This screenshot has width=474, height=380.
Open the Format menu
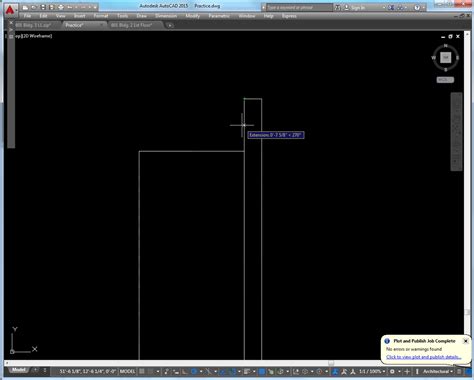[101, 16]
